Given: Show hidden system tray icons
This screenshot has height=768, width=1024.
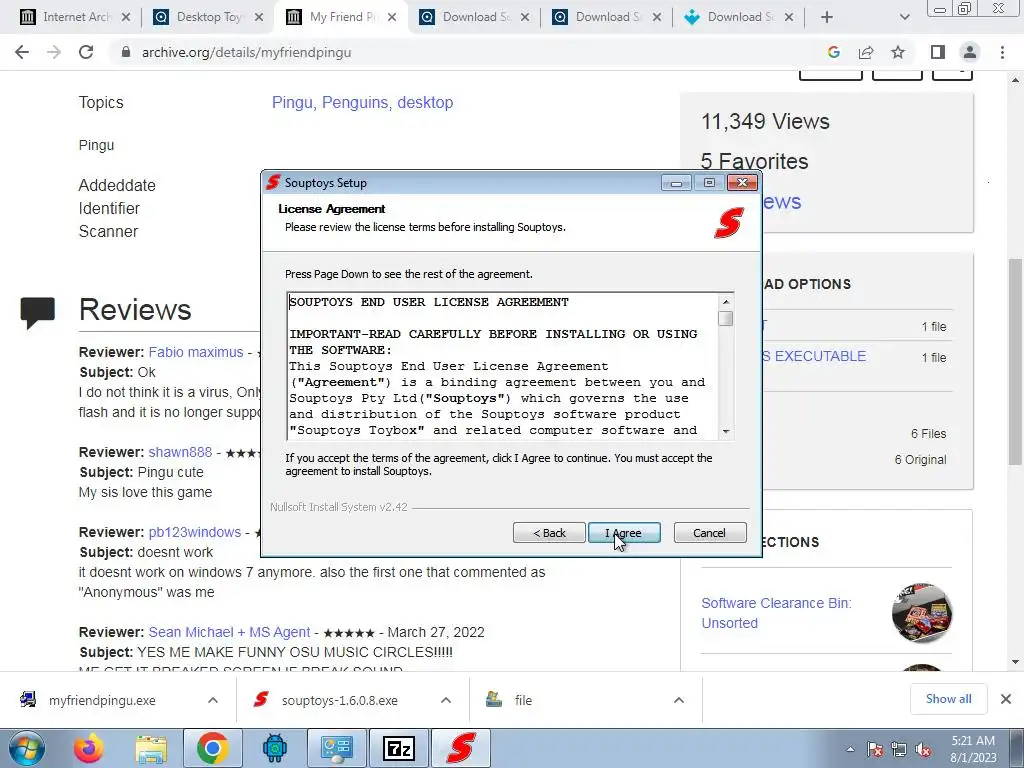Looking at the screenshot, I should pos(850,749).
